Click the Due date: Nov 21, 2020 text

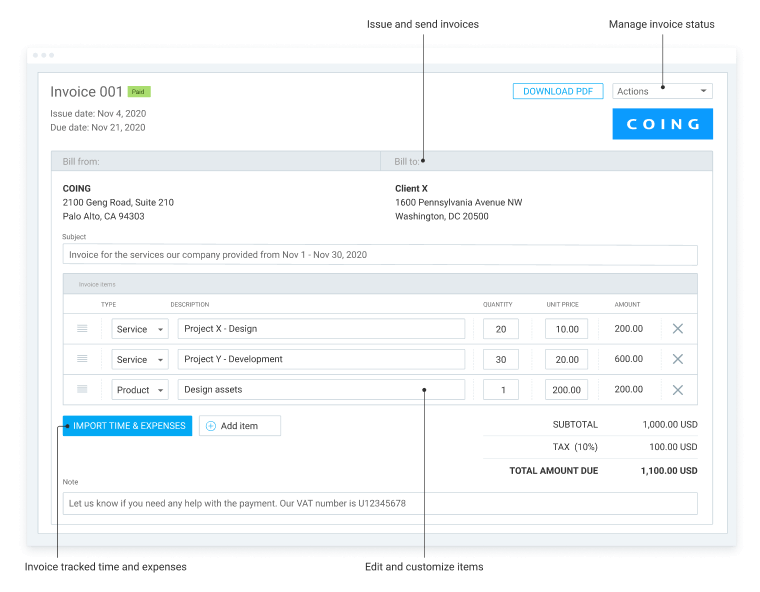click(x=98, y=128)
